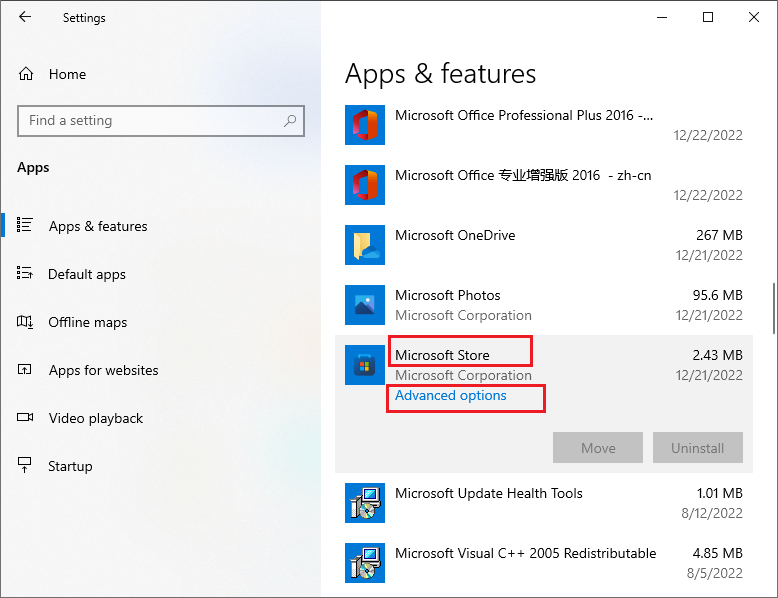Click the Microsoft Store app icon

364,365
